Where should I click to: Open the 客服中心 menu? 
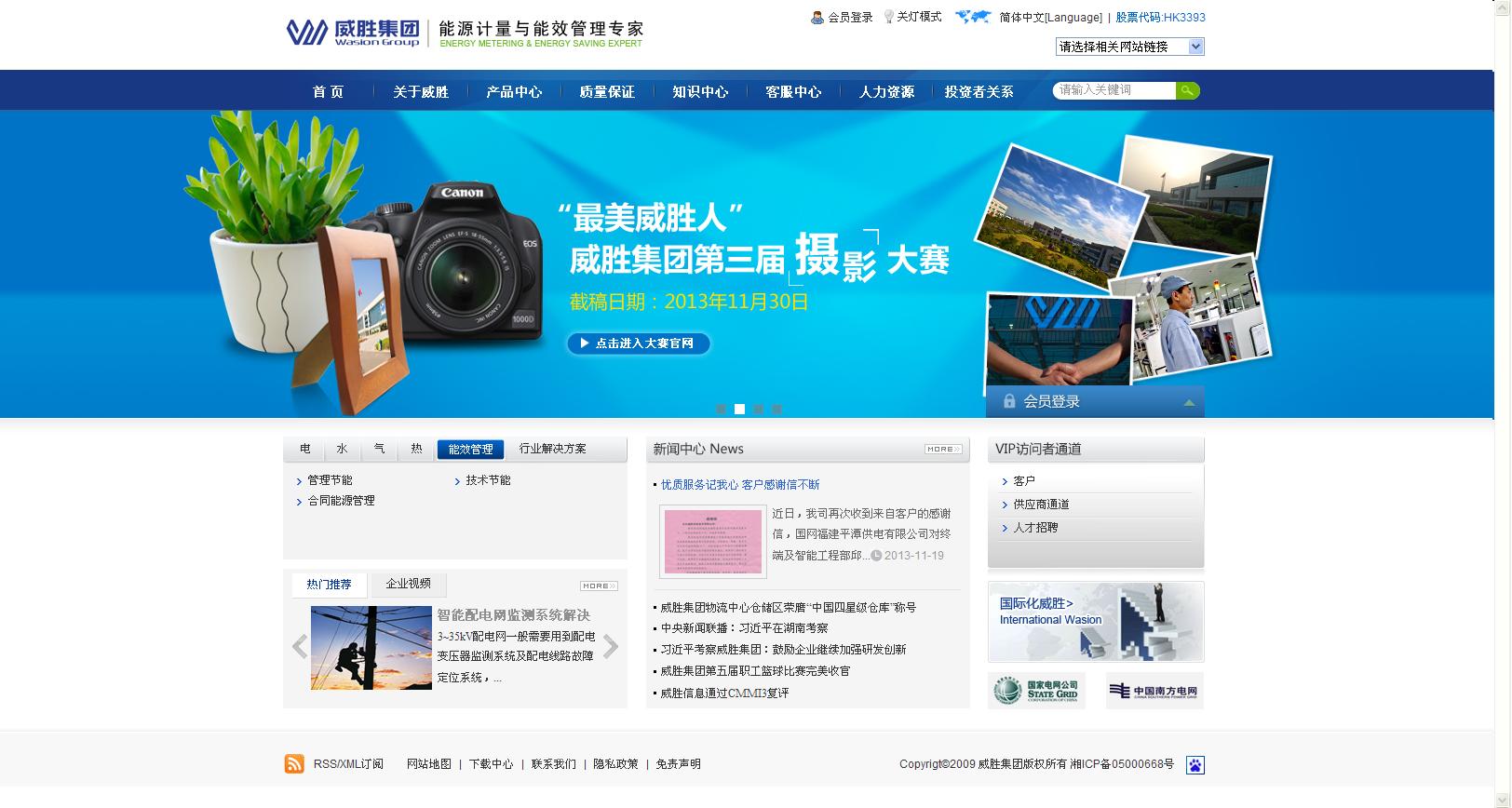(x=793, y=91)
